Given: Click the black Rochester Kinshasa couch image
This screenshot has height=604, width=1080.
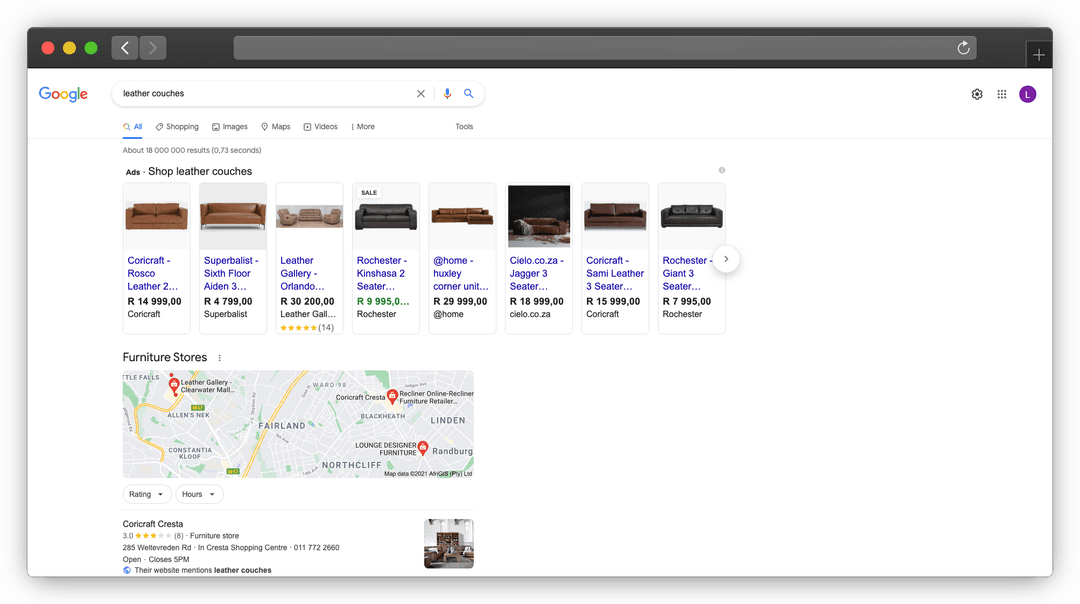Looking at the screenshot, I should (386, 217).
